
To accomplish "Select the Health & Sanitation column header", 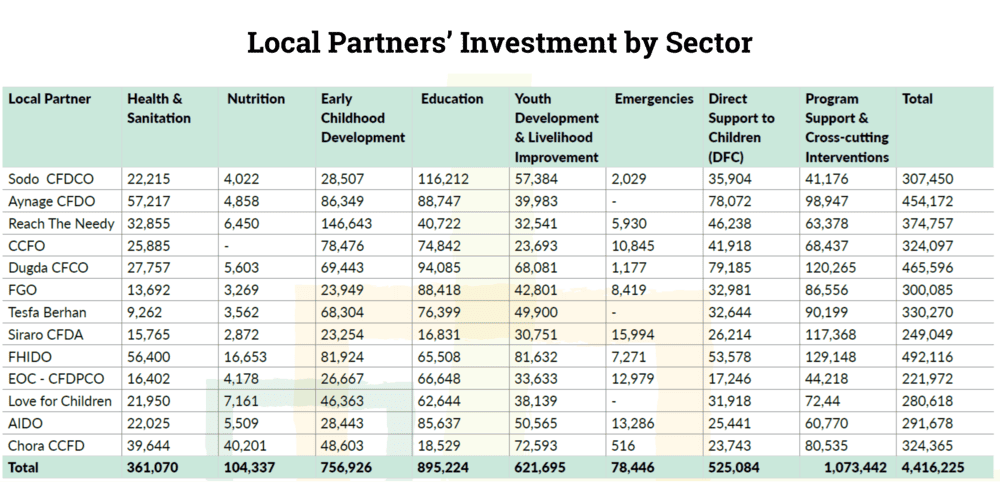I will (155, 108).
